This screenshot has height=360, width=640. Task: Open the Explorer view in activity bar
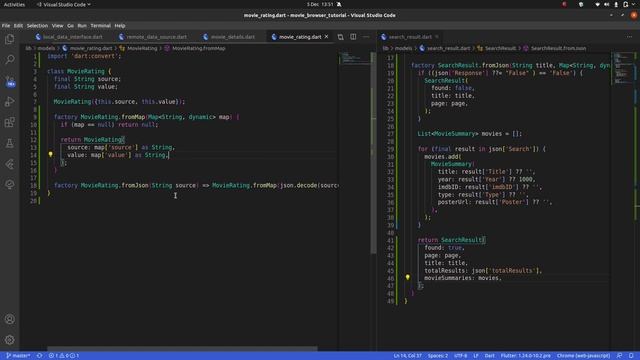pyautogui.click(x=9, y=39)
